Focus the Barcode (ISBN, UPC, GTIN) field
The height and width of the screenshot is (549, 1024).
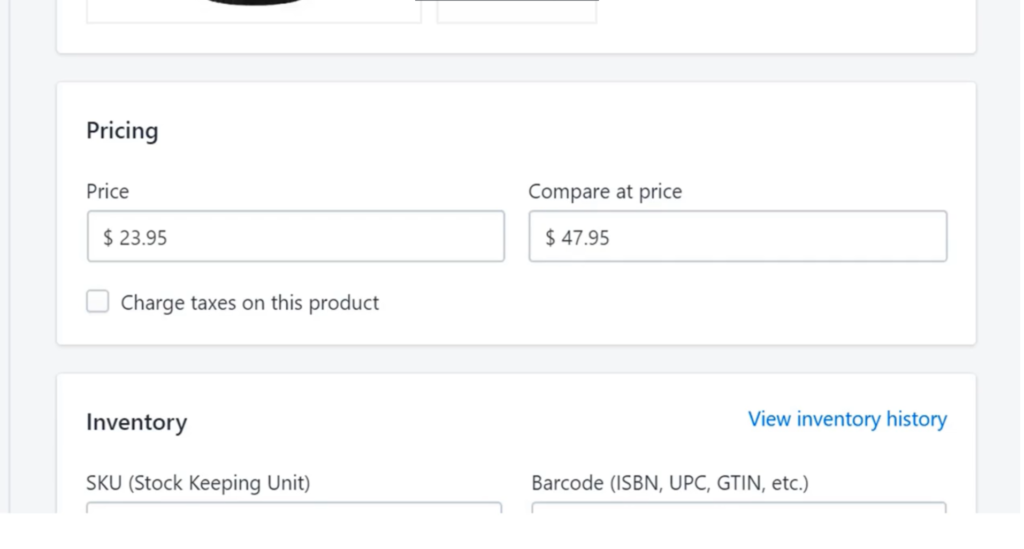coord(739,507)
